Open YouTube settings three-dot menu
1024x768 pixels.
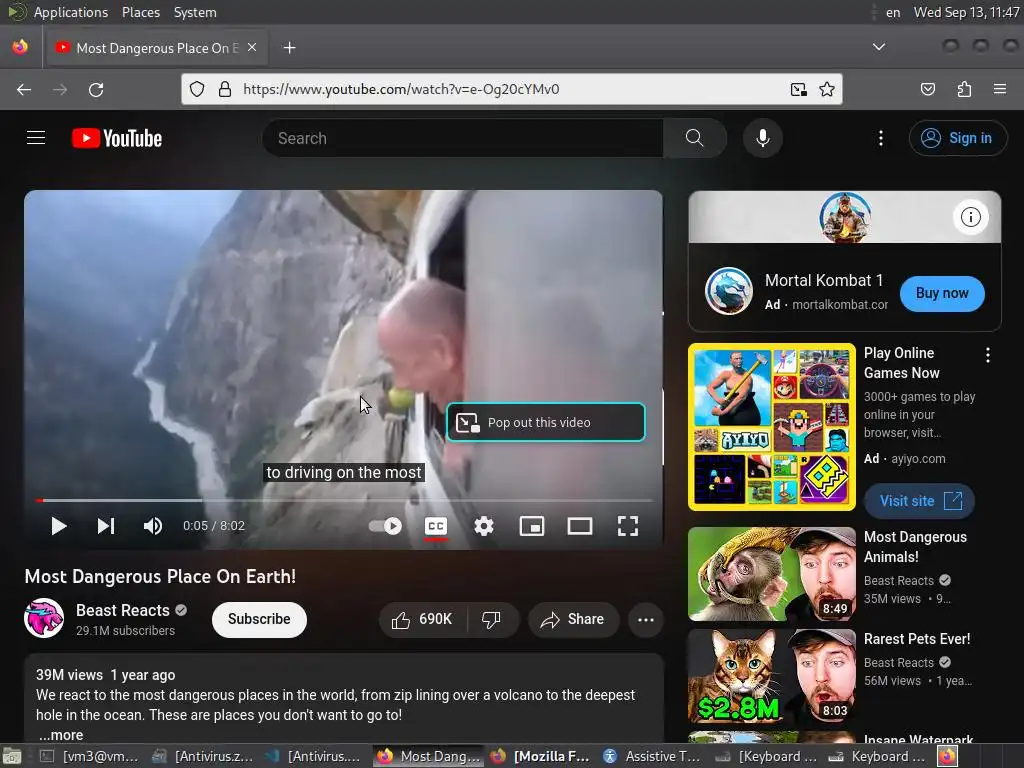[x=881, y=138]
